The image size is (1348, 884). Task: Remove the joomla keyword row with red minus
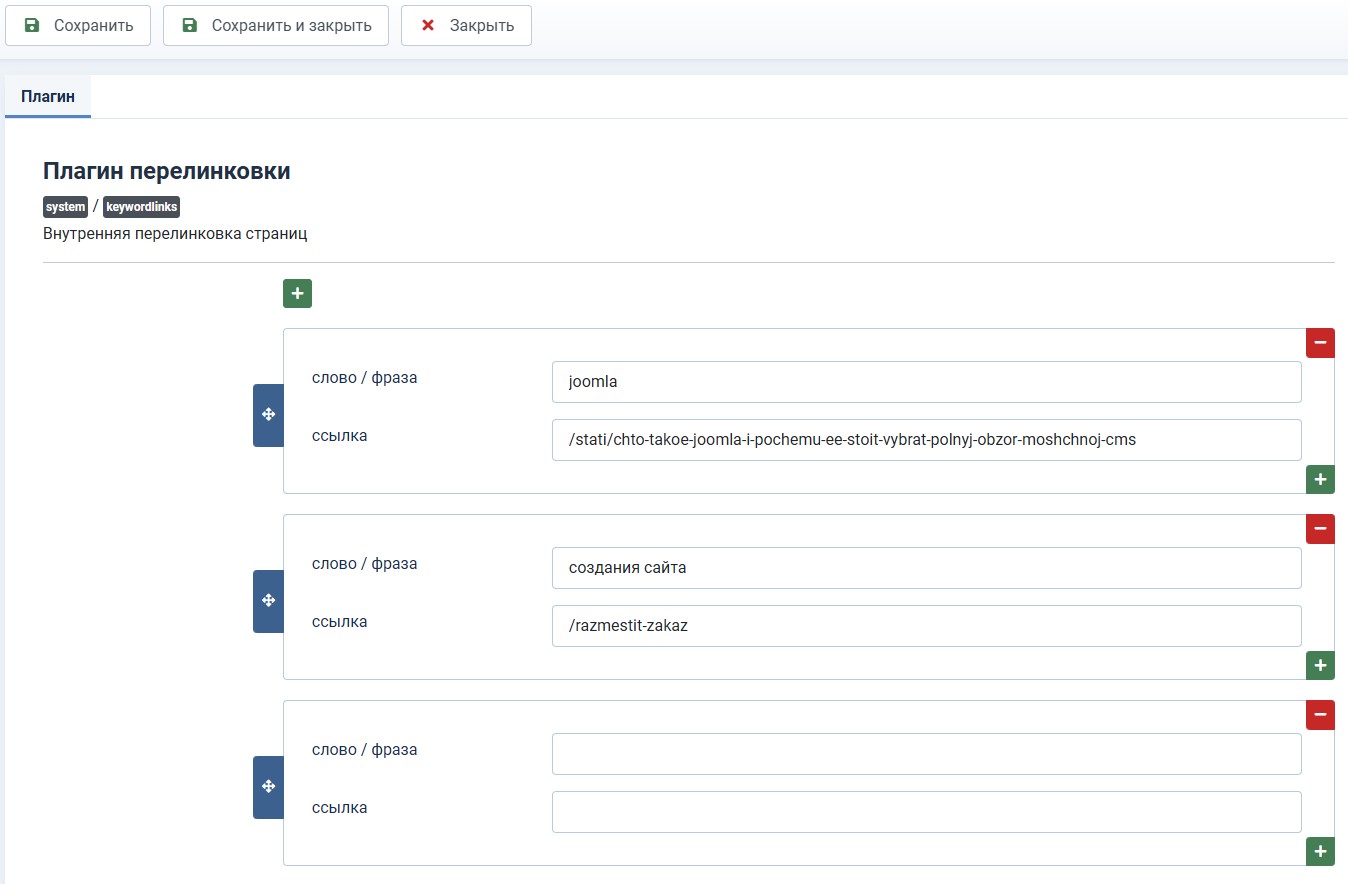pyautogui.click(x=1320, y=343)
